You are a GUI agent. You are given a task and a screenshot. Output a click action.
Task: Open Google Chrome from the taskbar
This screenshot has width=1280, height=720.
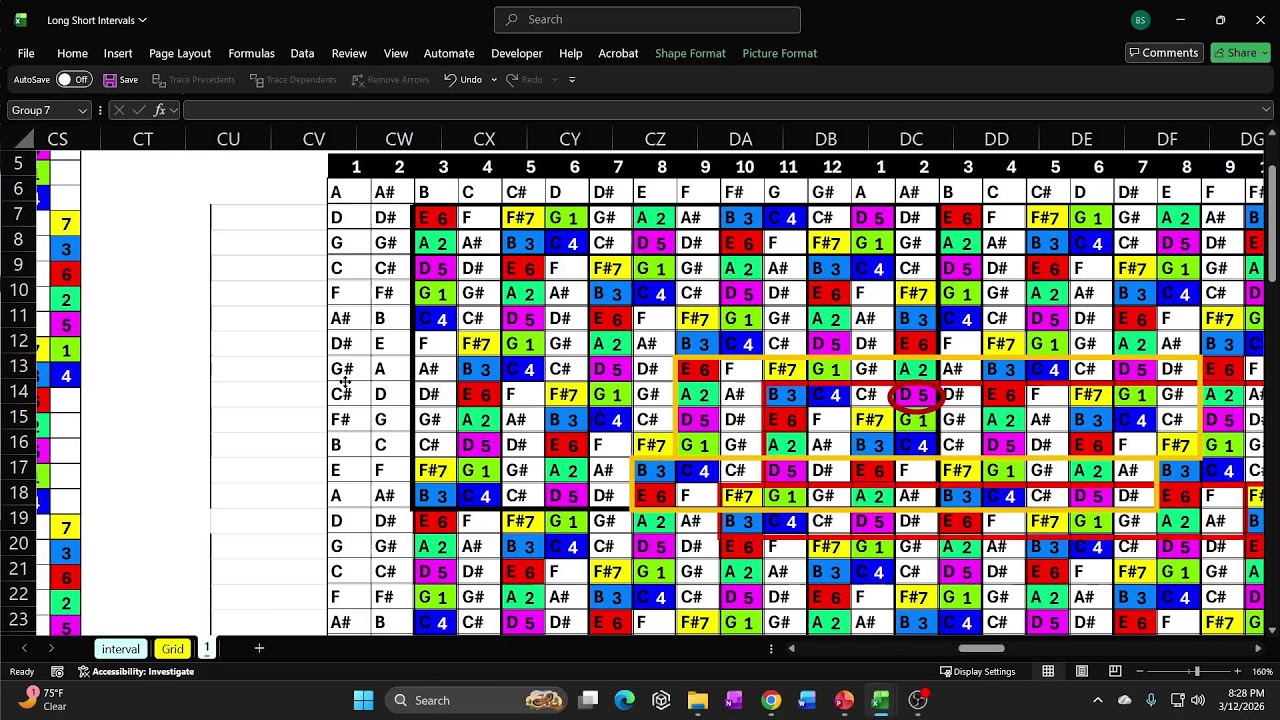click(x=771, y=700)
